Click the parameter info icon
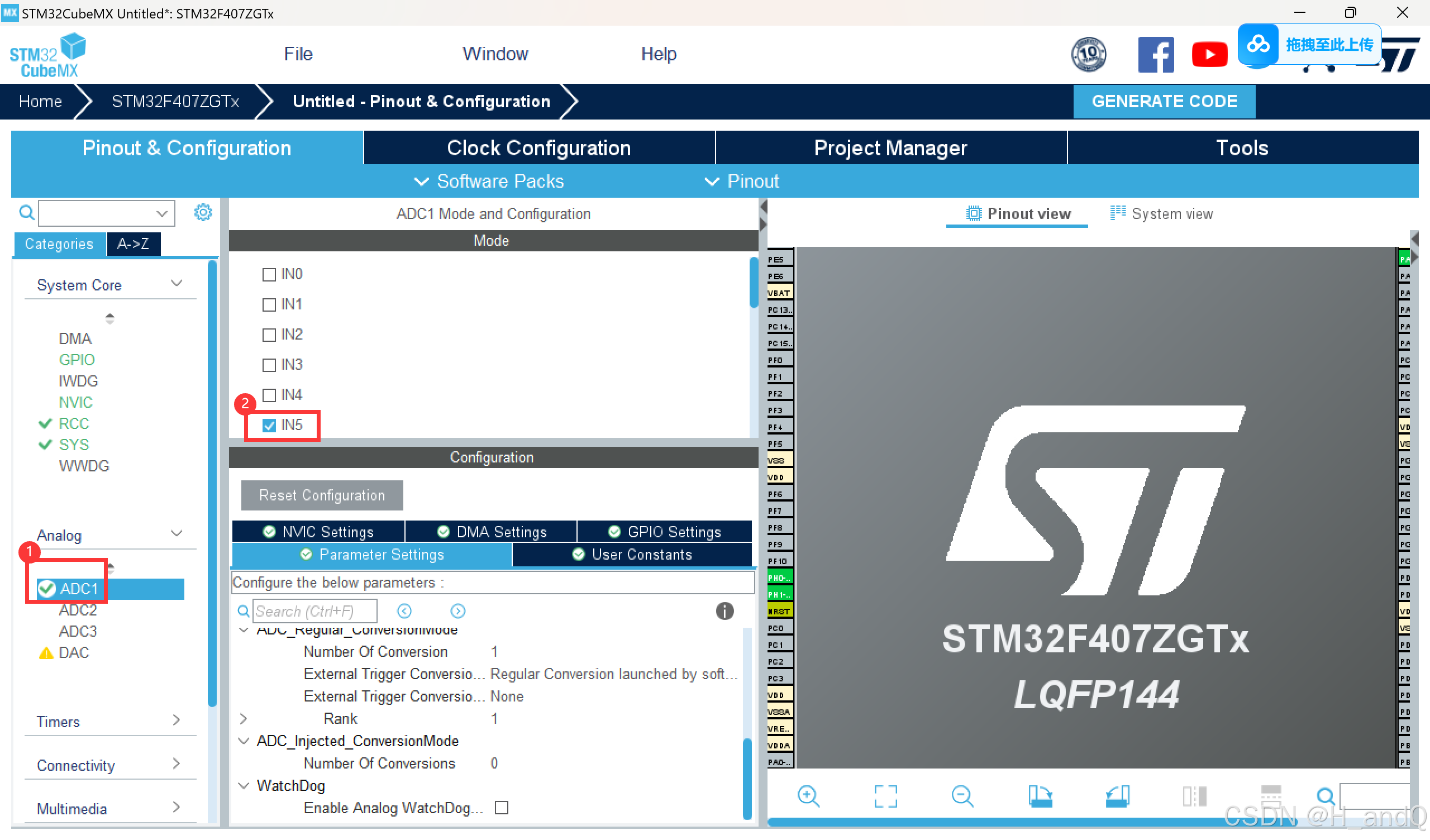This screenshot has height=840, width=1430. [724, 611]
